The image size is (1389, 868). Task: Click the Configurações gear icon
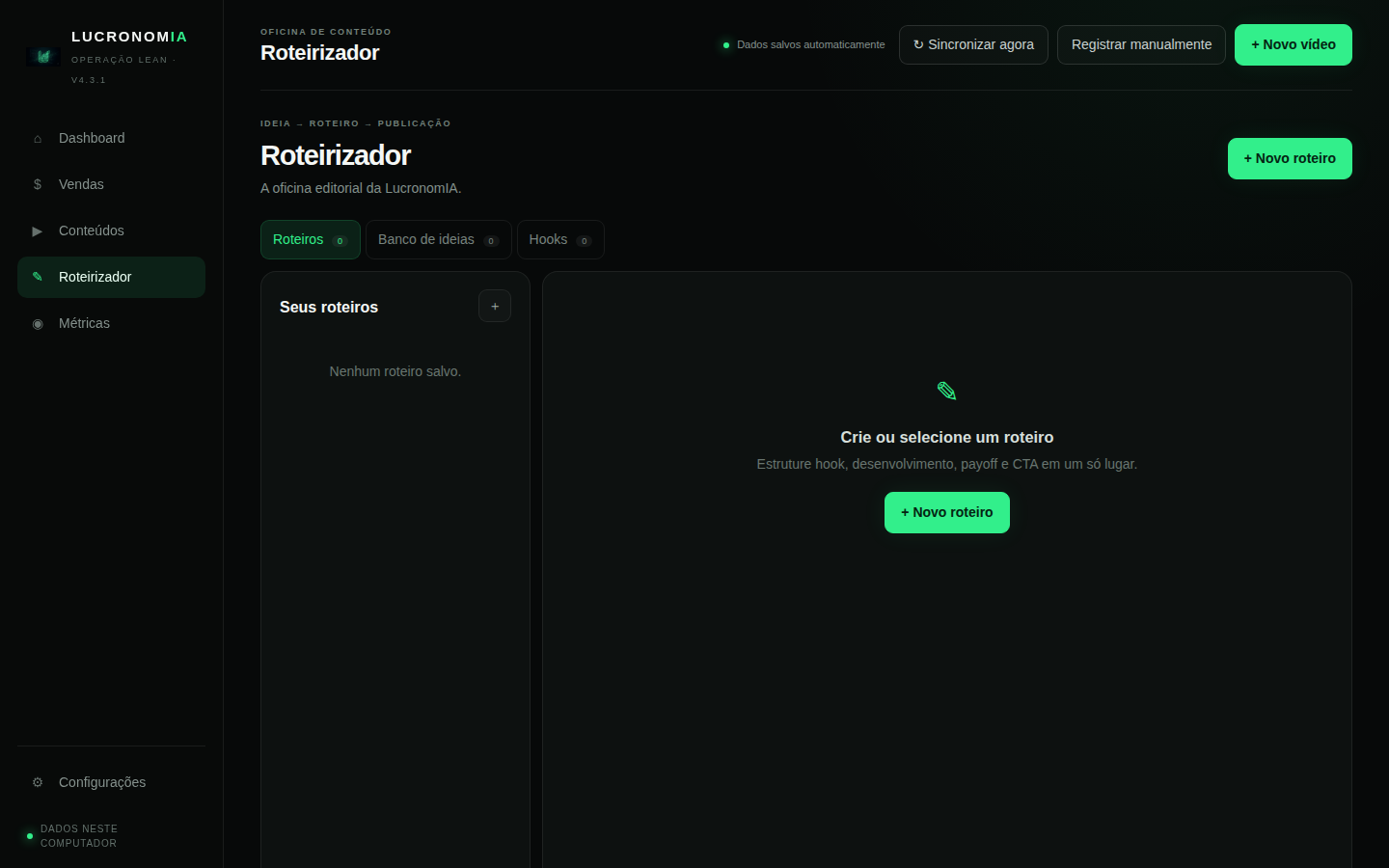(38, 782)
